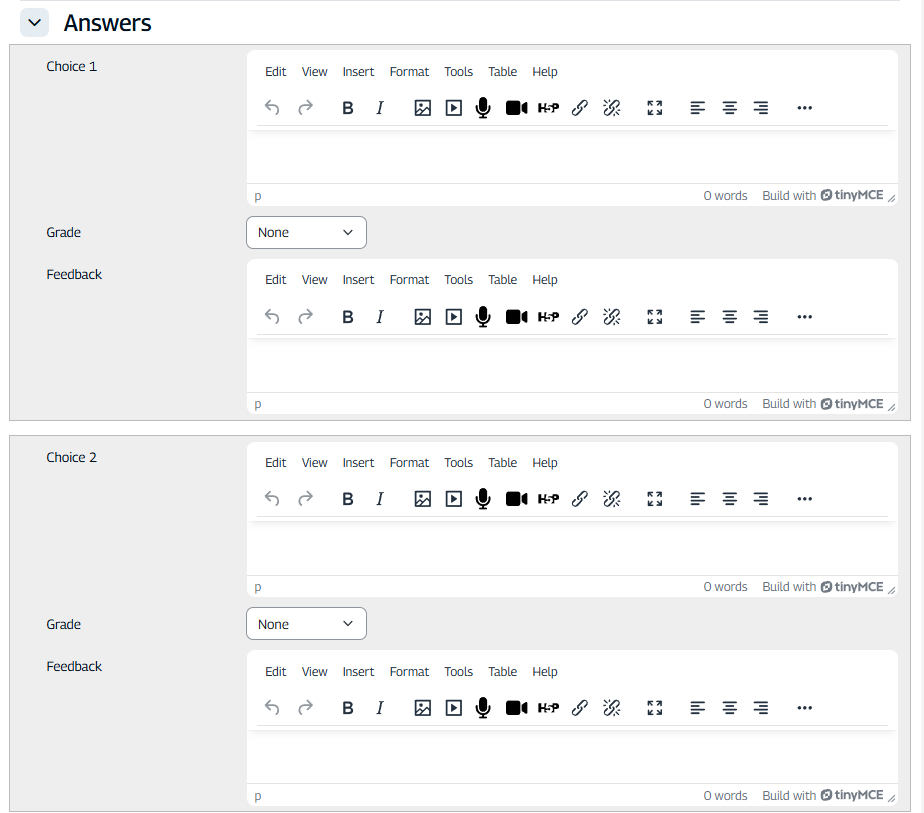Image resolution: width=924 pixels, height=813 pixels.
Task: Click Unlink in Choice 1 Feedback editor
Action: pos(612,316)
